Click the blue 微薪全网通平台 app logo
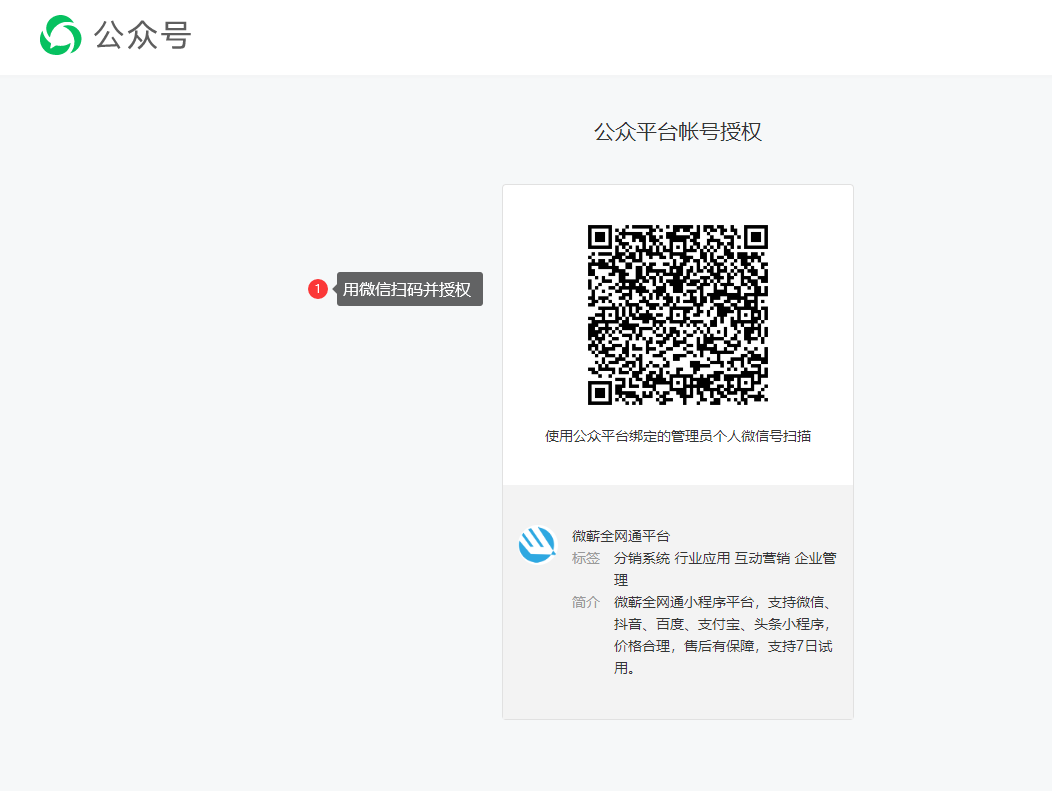The image size is (1052, 791). click(537, 544)
